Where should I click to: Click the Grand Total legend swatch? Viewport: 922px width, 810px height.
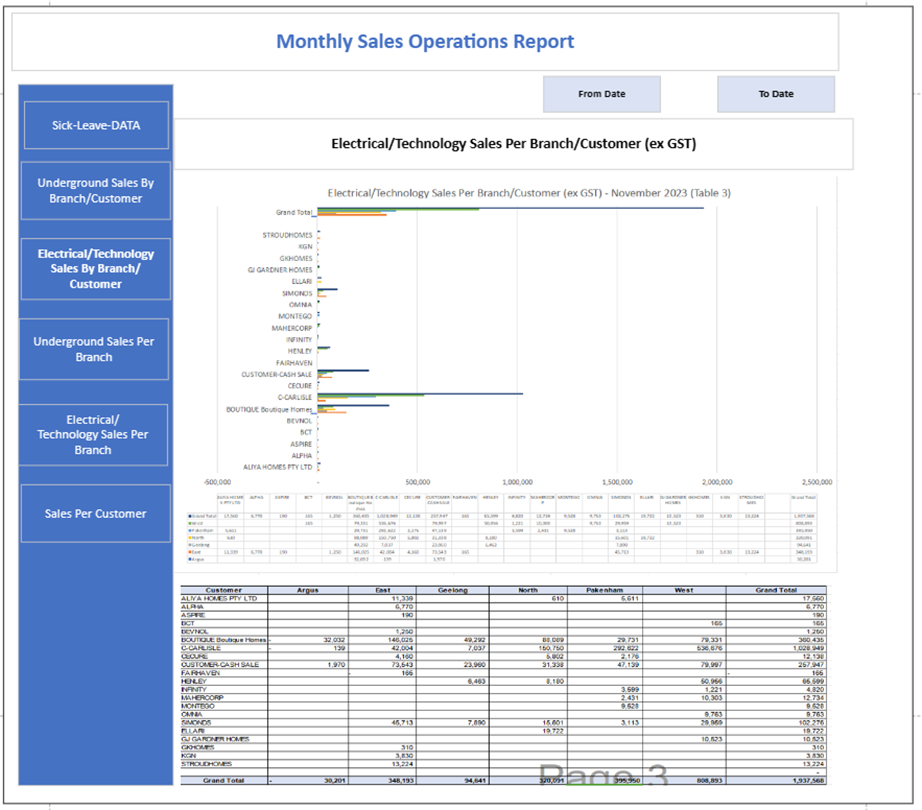tap(190, 515)
